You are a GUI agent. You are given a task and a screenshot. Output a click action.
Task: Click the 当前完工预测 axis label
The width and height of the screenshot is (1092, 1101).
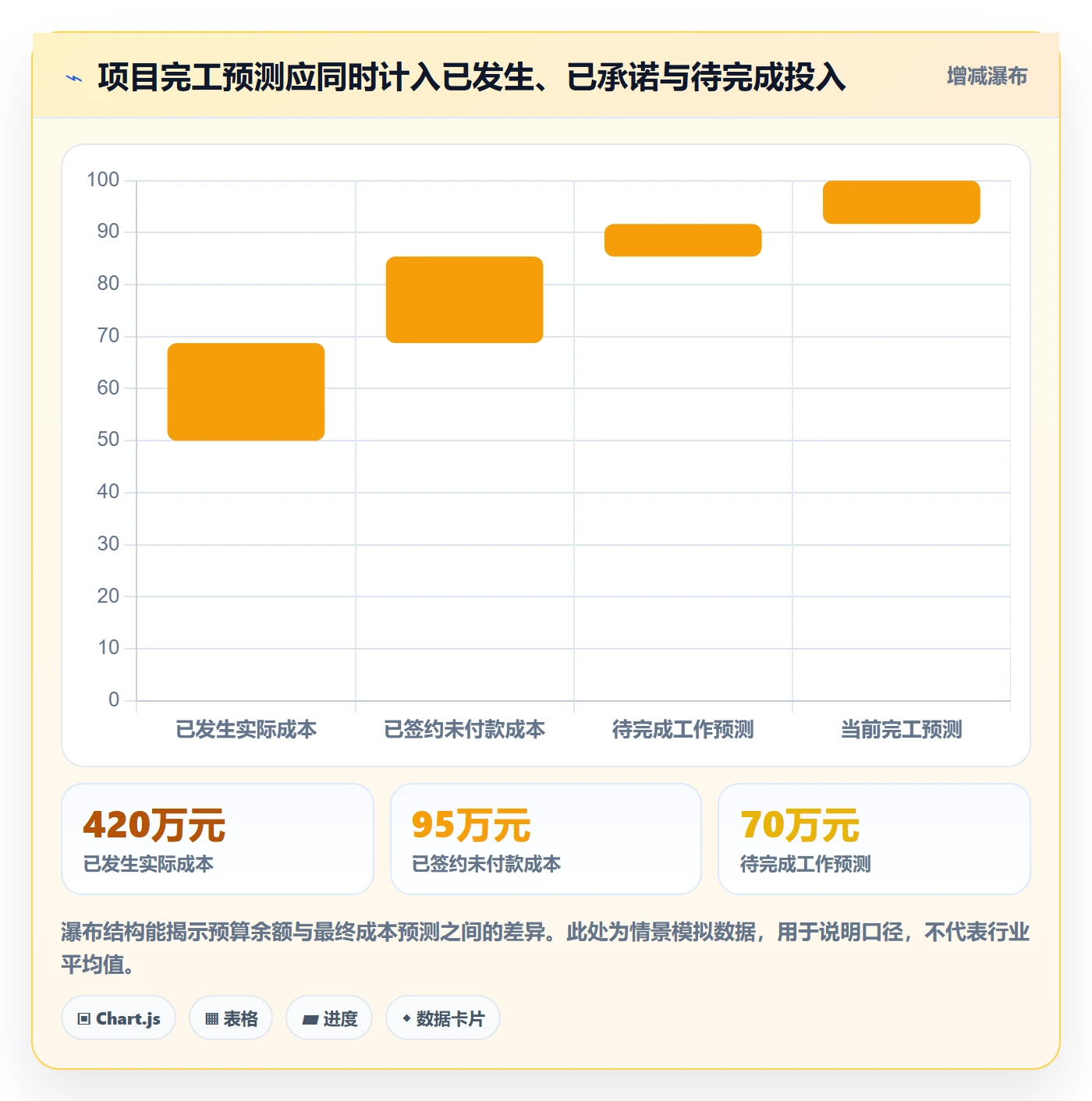tap(901, 730)
